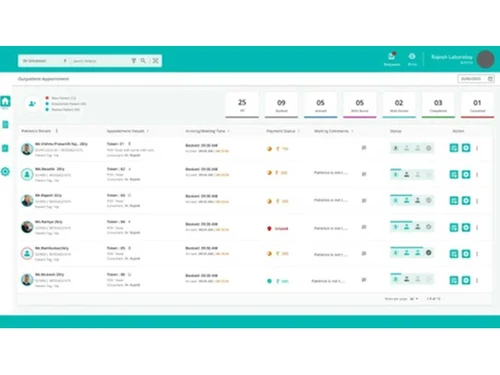Select the 25 All summary tab
Viewport: 500px width, 375px height.
point(242,105)
